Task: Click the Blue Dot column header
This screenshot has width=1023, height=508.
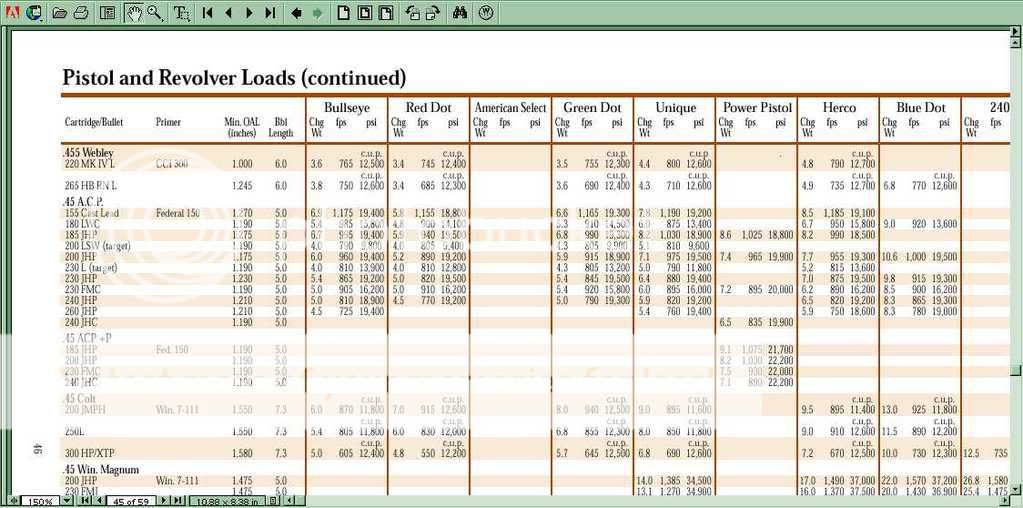Action: 920,108
